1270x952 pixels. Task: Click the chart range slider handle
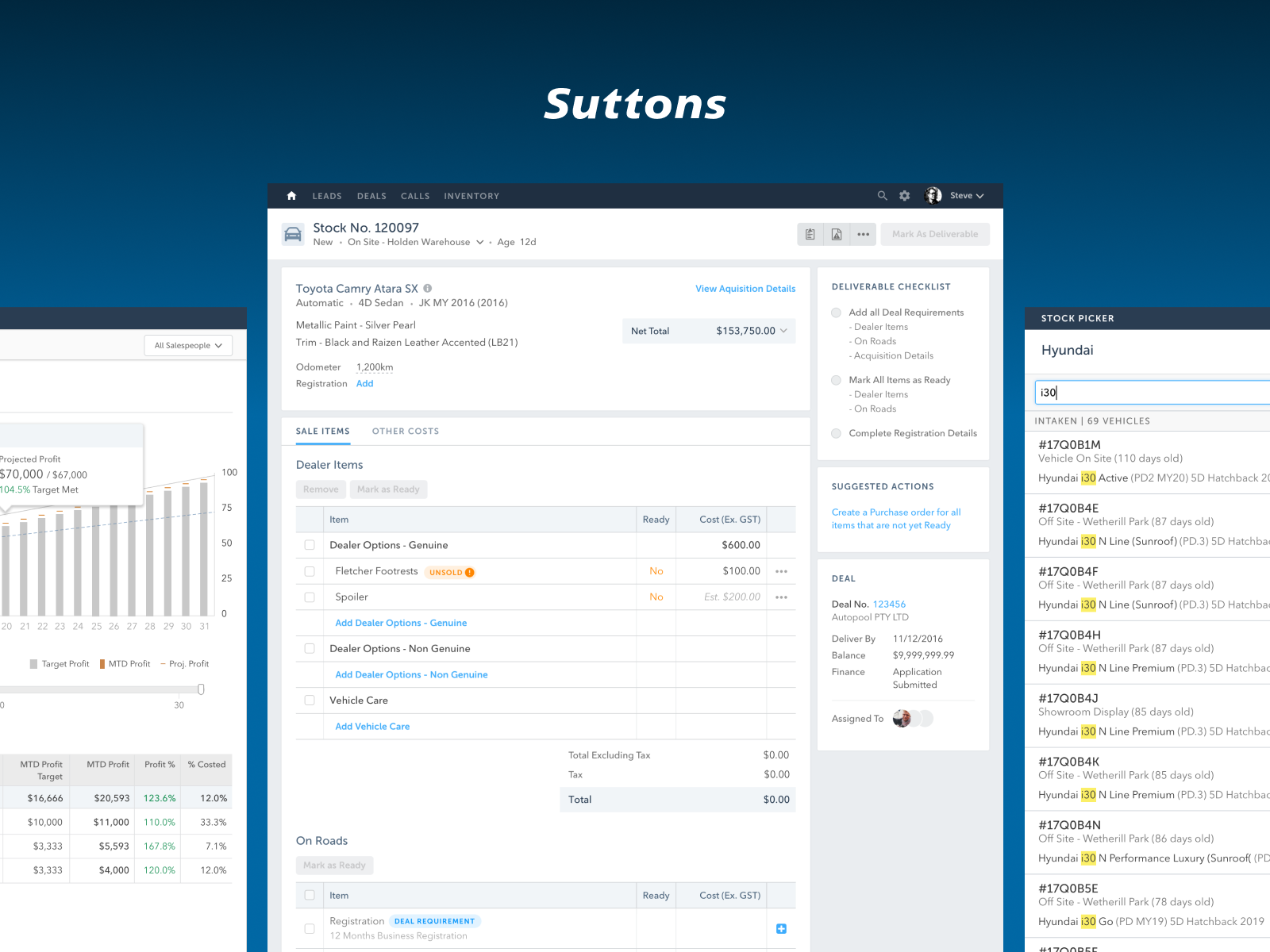(x=201, y=689)
